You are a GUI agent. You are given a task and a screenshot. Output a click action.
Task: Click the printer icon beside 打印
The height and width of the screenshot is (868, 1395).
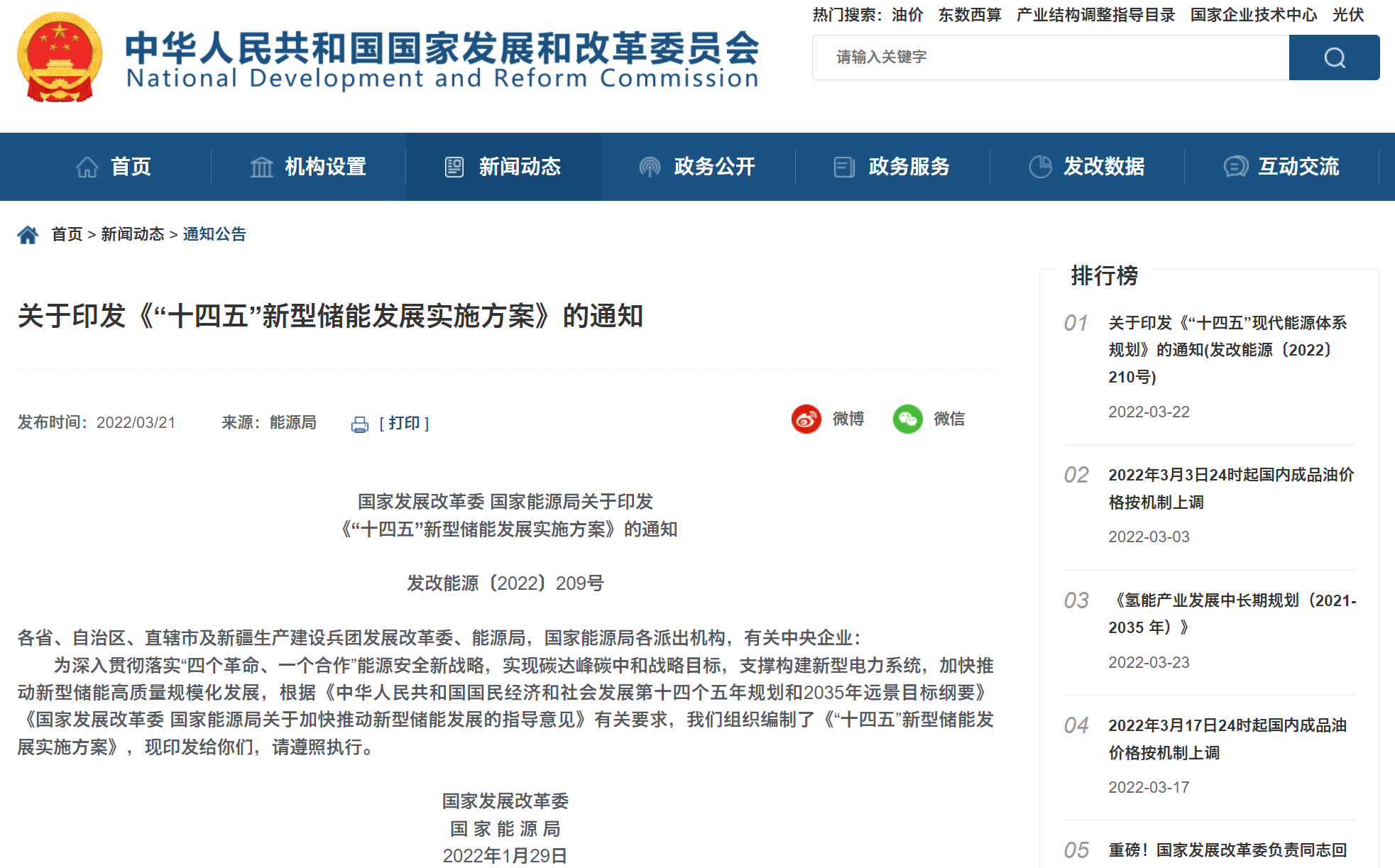pyautogui.click(x=360, y=424)
